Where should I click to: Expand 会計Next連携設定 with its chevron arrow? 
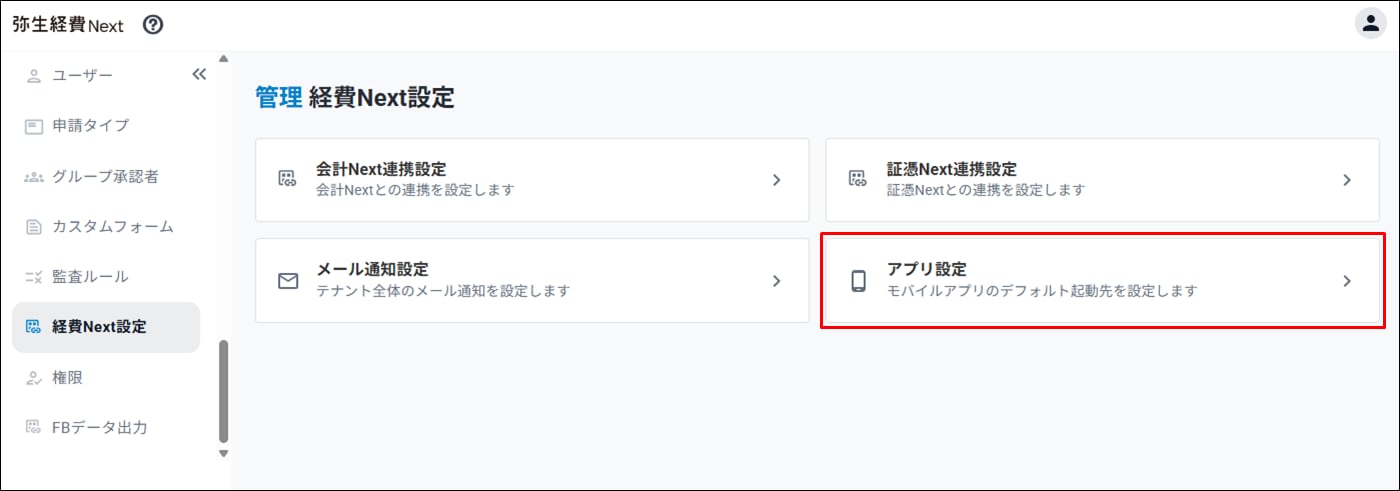tap(777, 180)
